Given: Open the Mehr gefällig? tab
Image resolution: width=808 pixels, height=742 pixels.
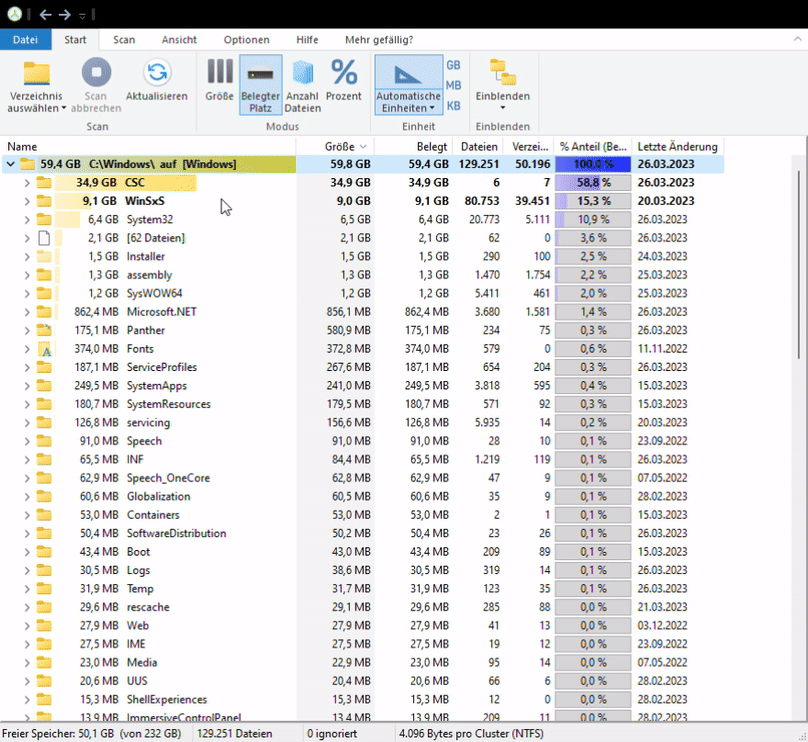Looking at the screenshot, I should pyautogui.click(x=379, y=40).
